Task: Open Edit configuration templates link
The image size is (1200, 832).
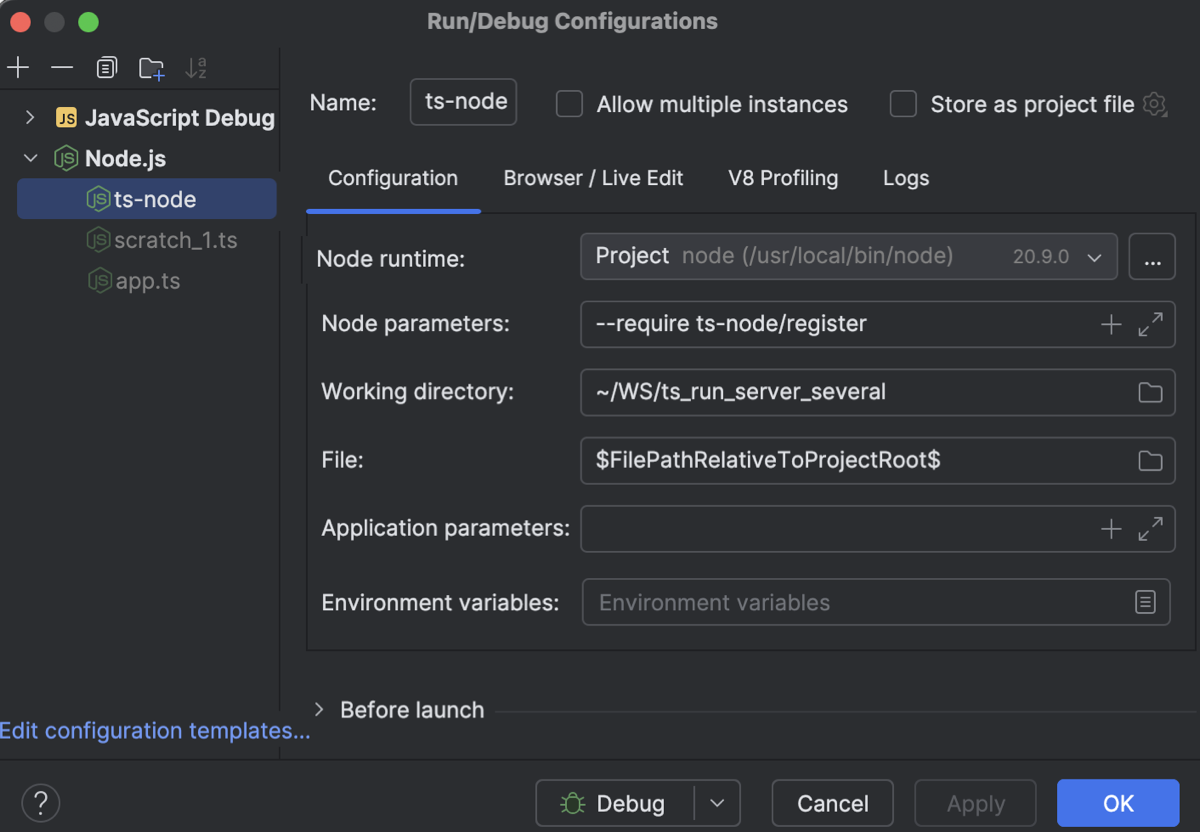Action: pos(155,731)
